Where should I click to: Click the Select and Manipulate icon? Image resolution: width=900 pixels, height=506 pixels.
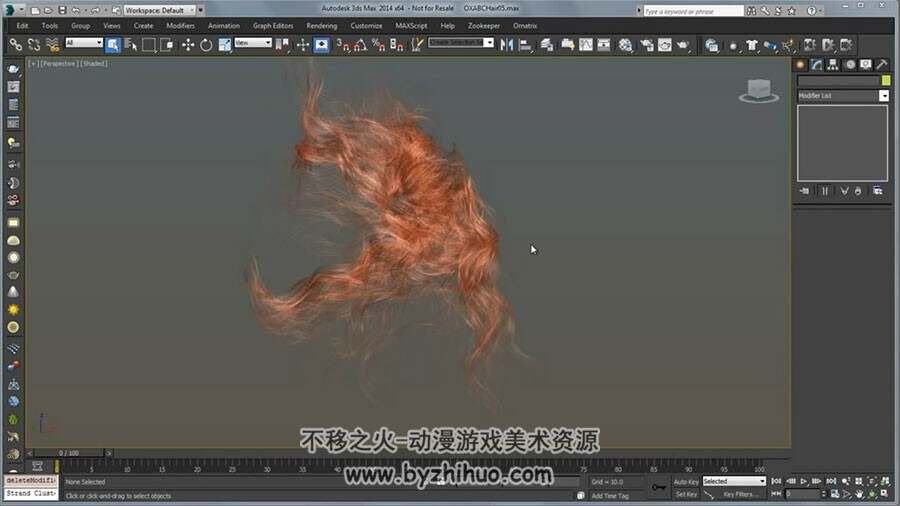click(x=303, y=45)
